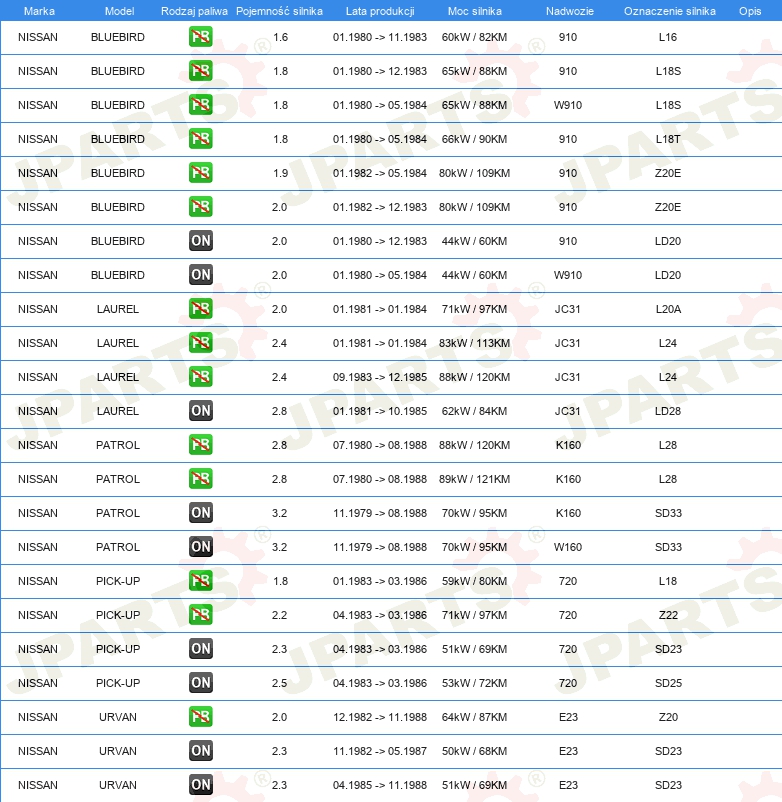Click the ON diesel icon in the URVAN 51kW row
This screenshot has height=802, width=782.
point(200,785)
